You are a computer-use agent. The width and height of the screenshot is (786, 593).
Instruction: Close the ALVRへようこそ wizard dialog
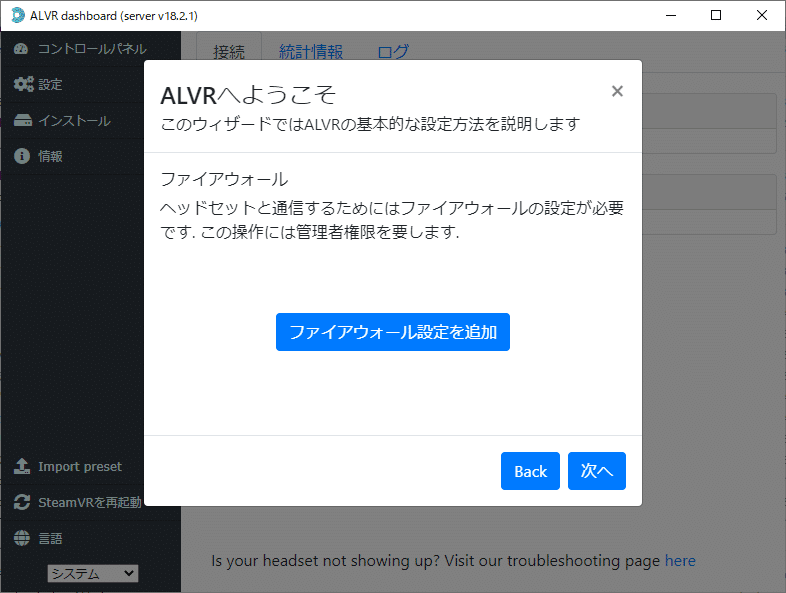(x=617, y=91)
